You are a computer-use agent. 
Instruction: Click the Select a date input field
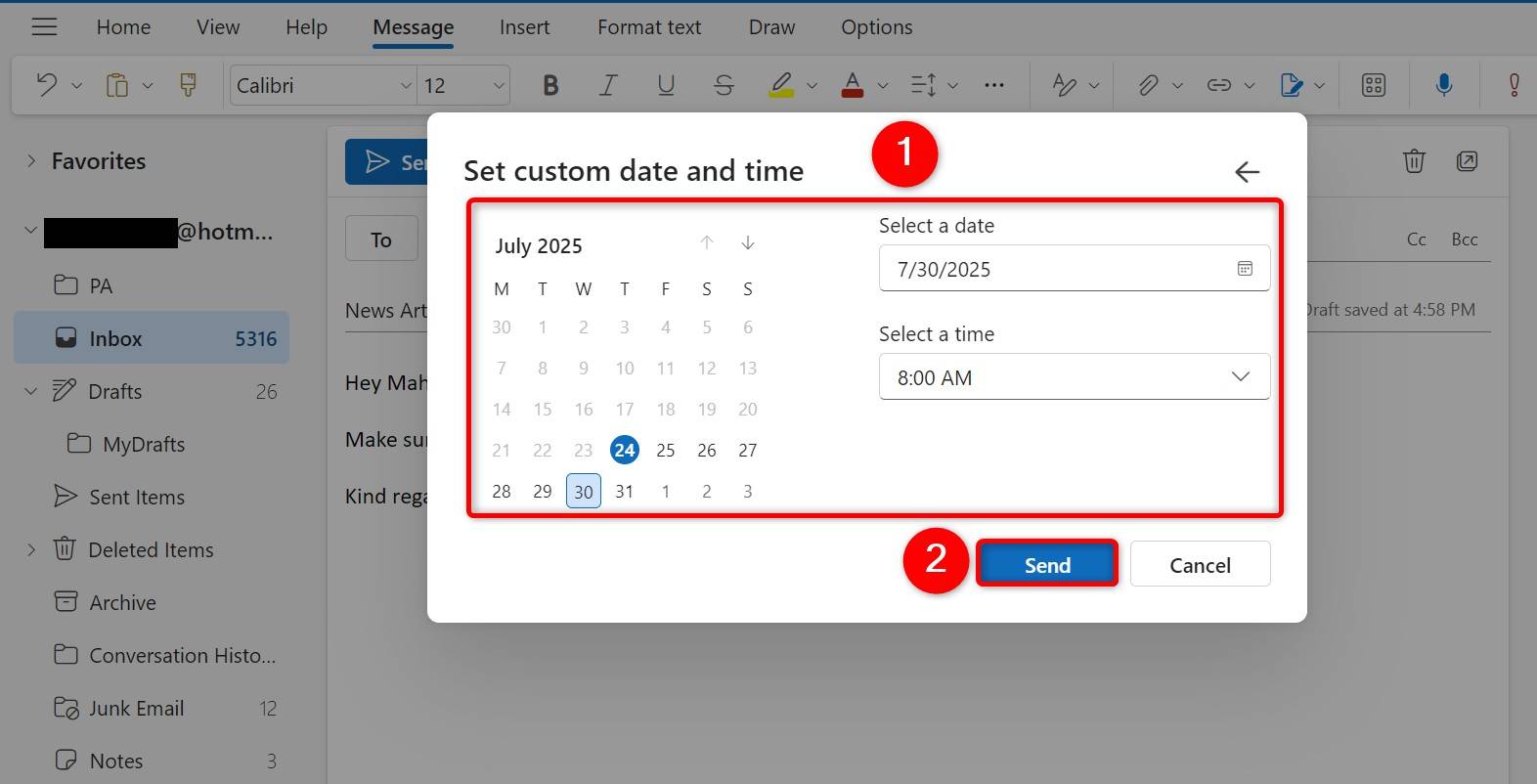click(1075, 268)
